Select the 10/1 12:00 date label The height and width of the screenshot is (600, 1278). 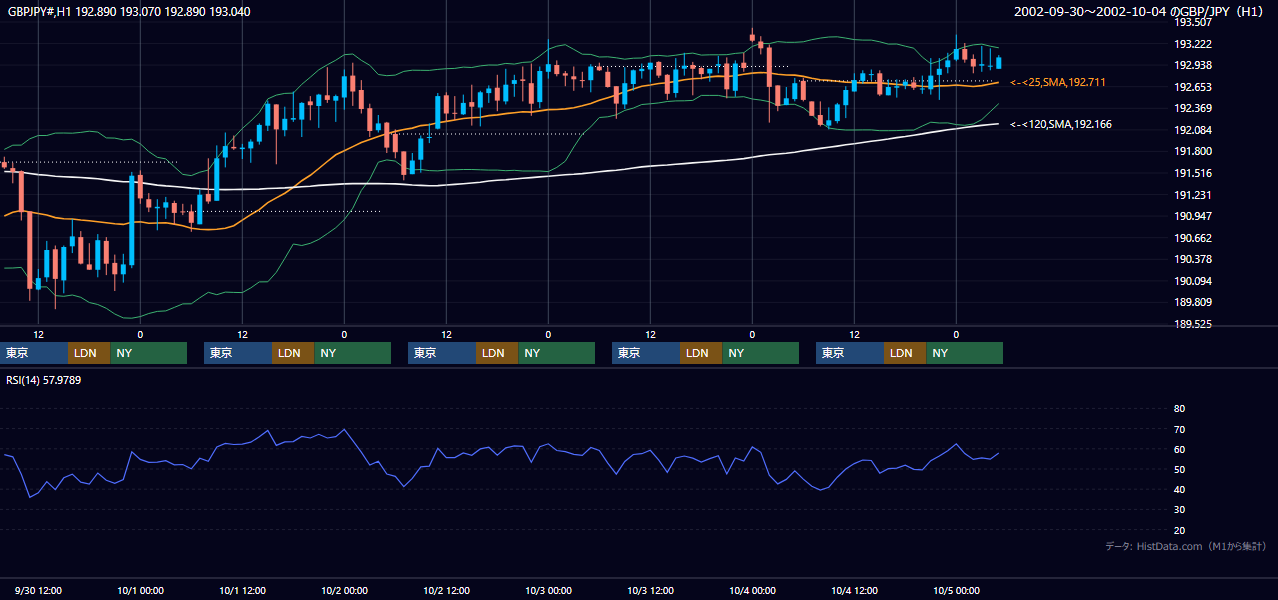tap(243, 591)
